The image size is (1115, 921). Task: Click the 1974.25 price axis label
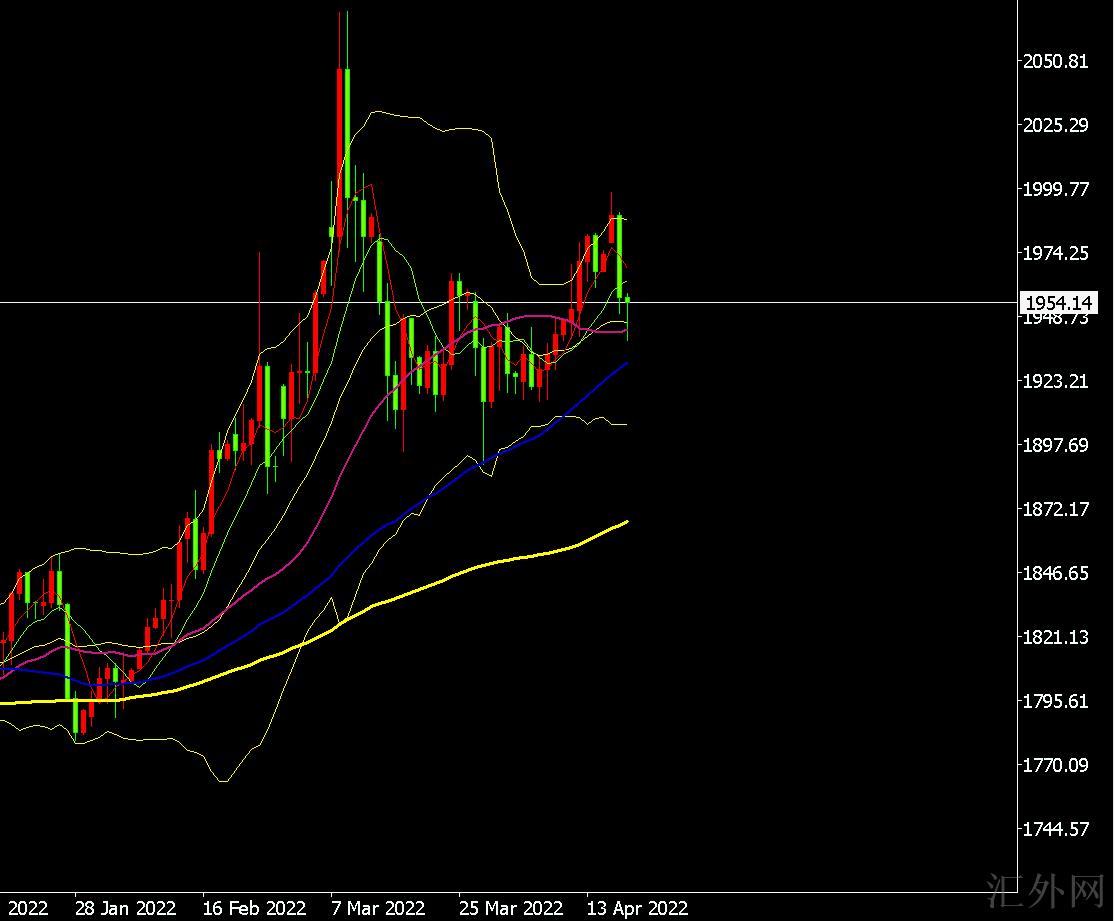(x=1054, y=253)
